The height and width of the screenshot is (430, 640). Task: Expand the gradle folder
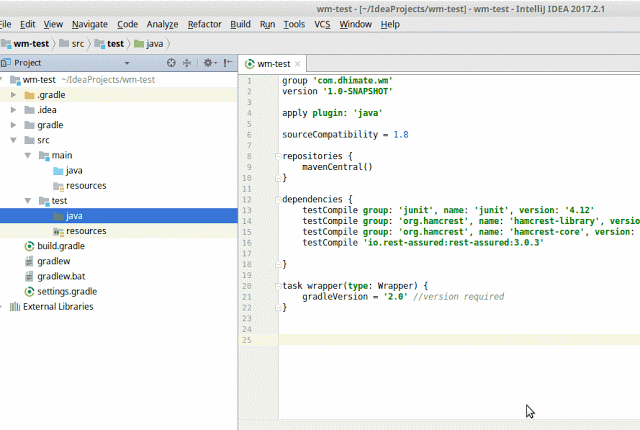click(x=13, y=125)
